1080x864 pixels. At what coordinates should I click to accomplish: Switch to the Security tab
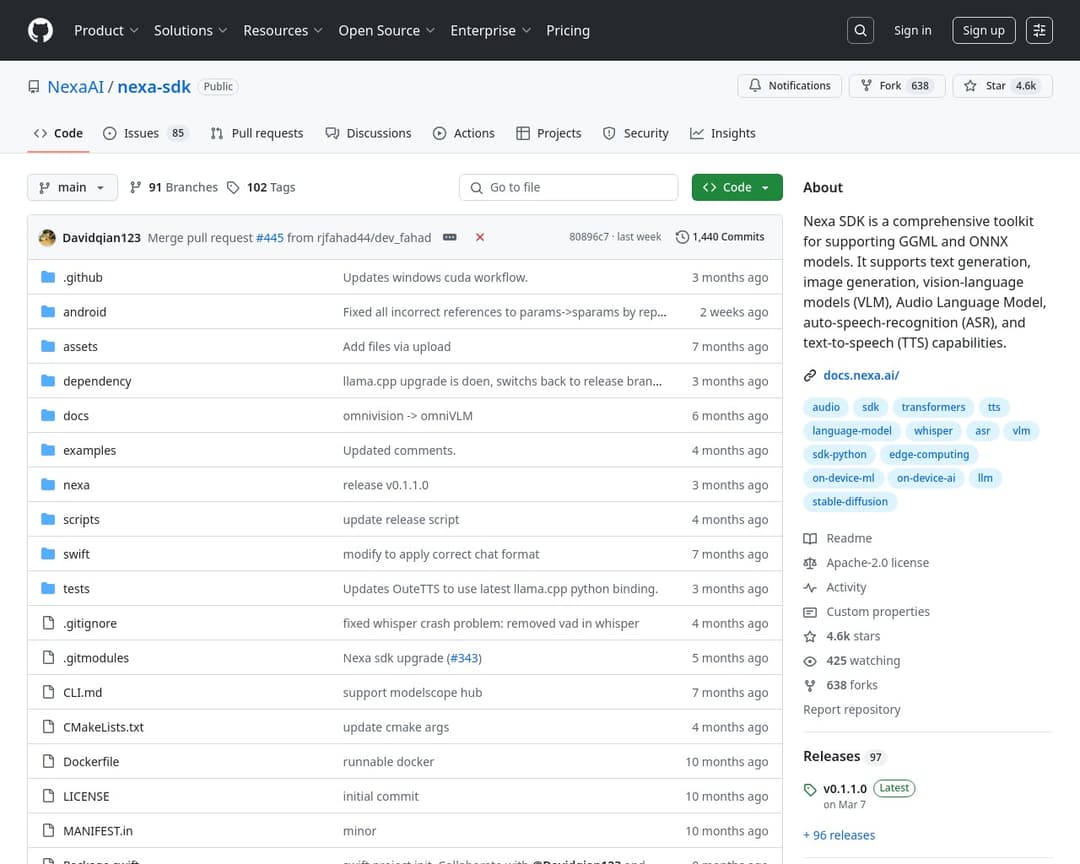coord(636,133)
